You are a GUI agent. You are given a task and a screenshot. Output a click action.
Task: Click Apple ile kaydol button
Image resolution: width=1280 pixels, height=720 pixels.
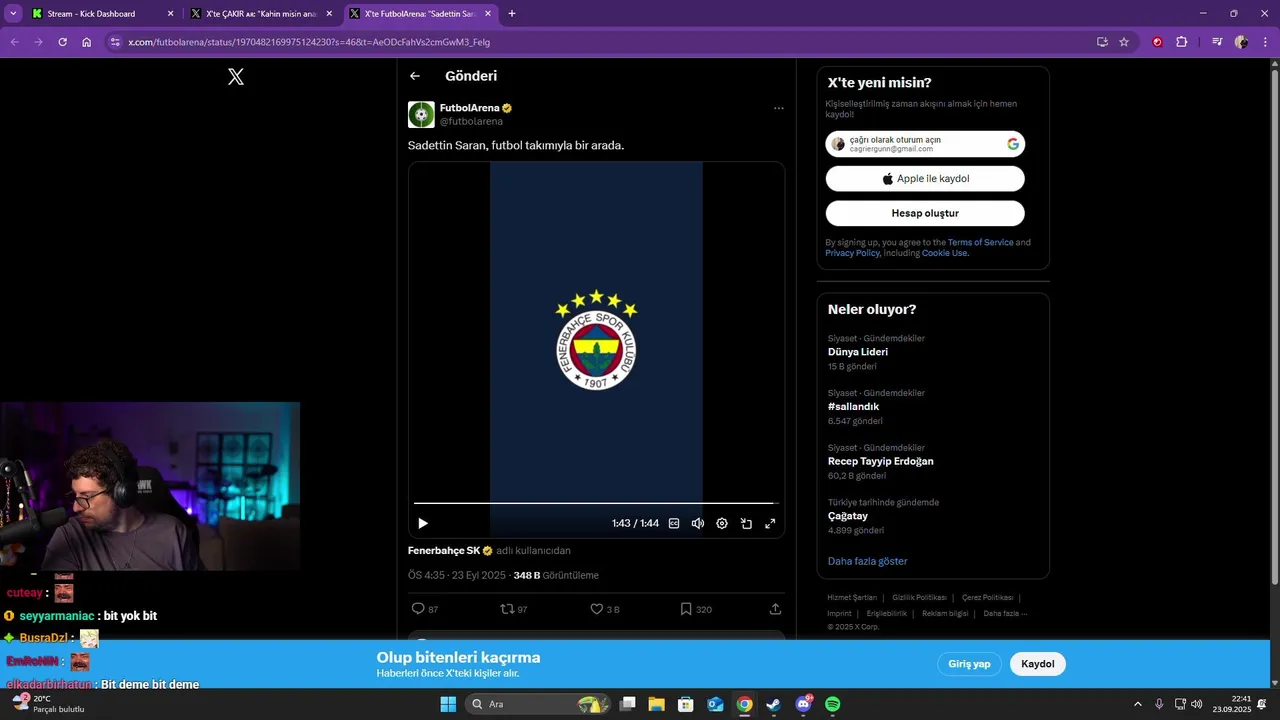tap(925, 179)
